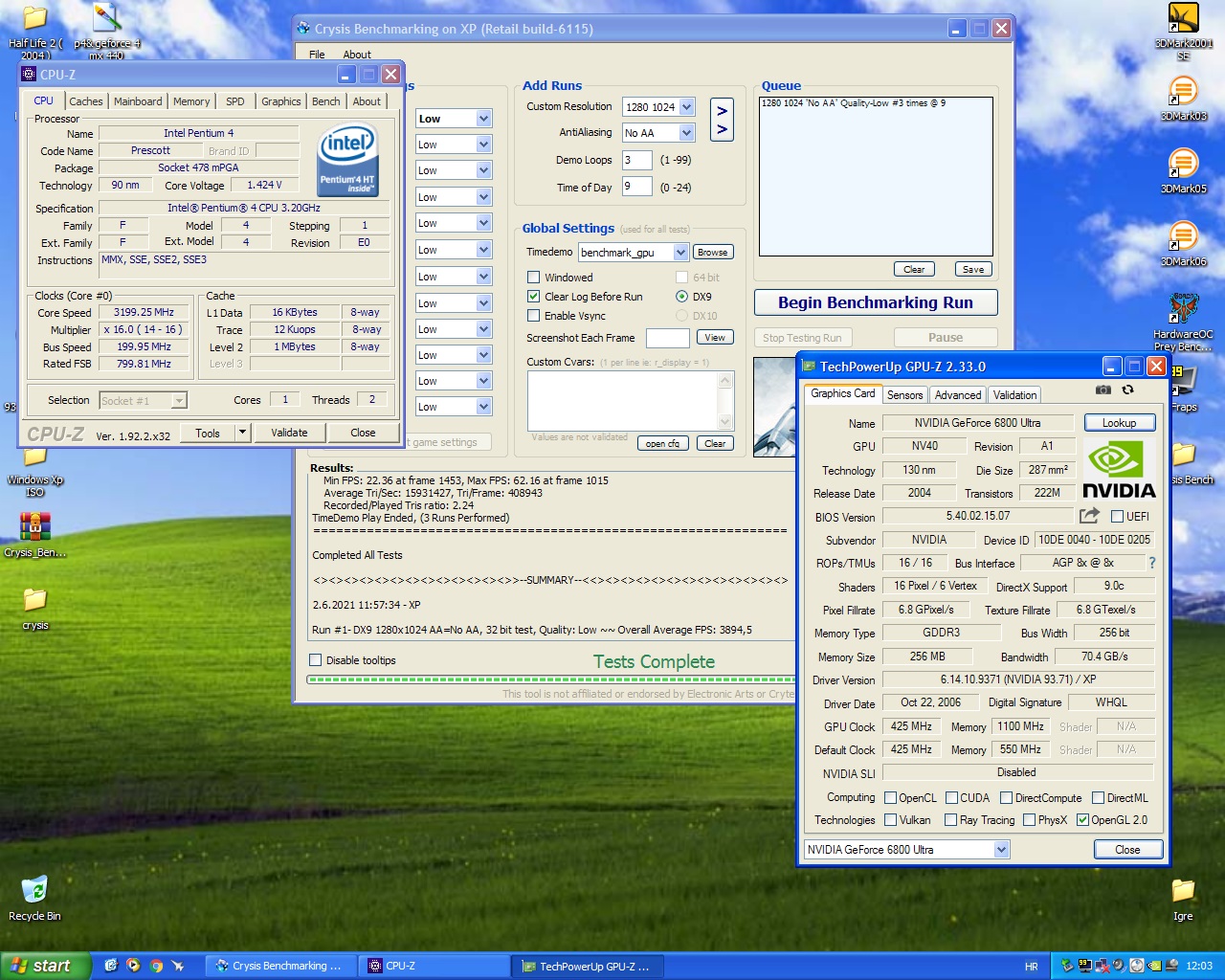This screenshot has width=1225, height=980.
Task: Switch to the Mainboard tab in CPU-Z
Action: [138, 101]
